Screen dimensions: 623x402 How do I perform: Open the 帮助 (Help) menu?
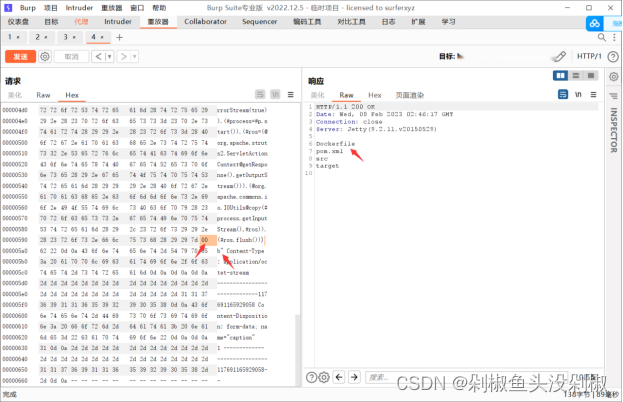click(x=159, y=8)
